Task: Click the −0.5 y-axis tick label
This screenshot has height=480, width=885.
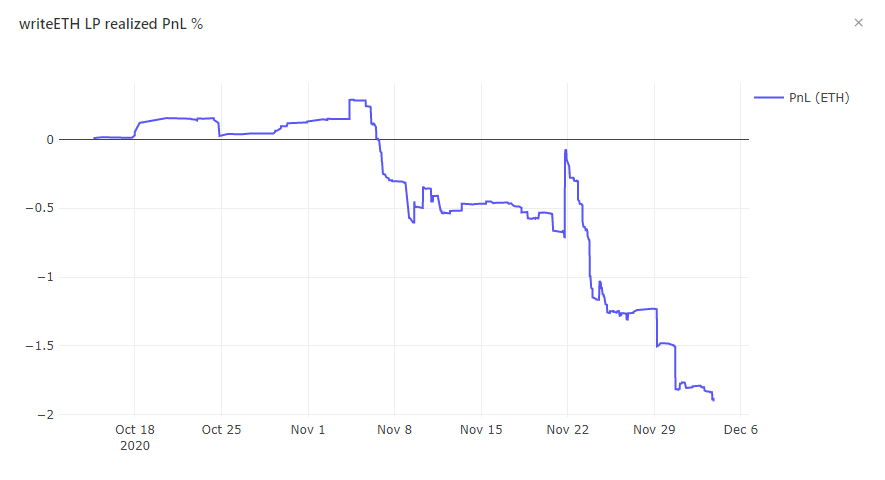Action: (40, 208)
